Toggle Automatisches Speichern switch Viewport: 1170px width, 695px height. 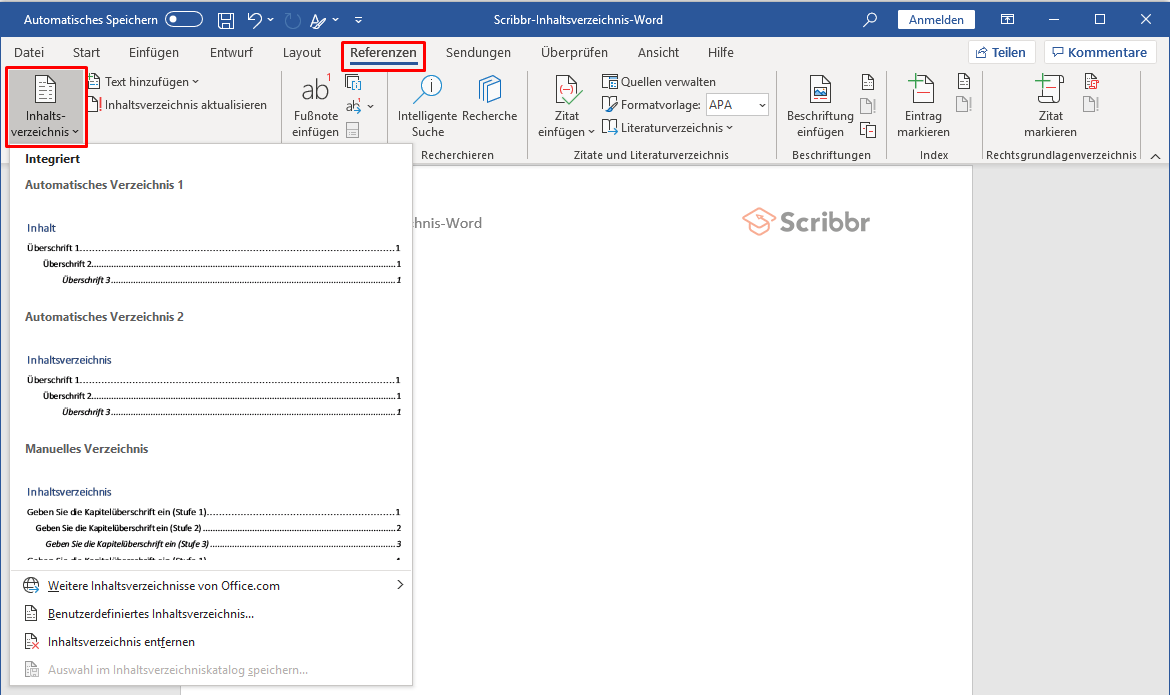click(x=184, y=19)
